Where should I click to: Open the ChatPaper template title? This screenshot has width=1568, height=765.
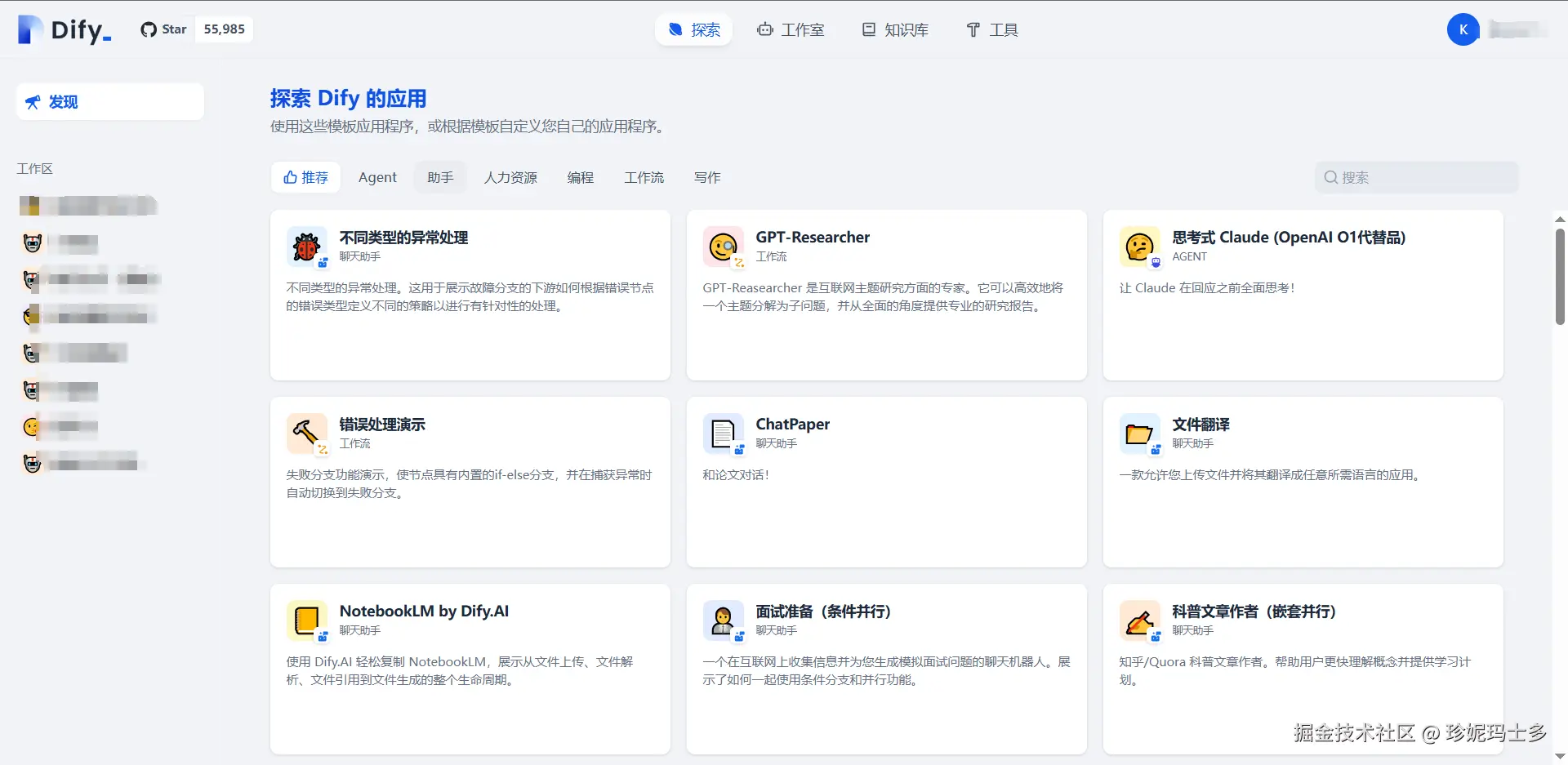[793, 425]
